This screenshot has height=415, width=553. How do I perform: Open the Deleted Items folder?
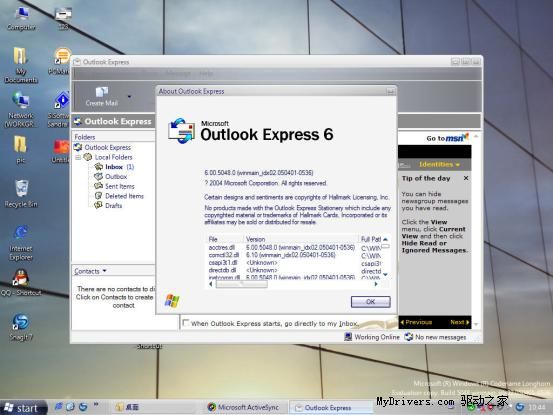tap(124, 196)
